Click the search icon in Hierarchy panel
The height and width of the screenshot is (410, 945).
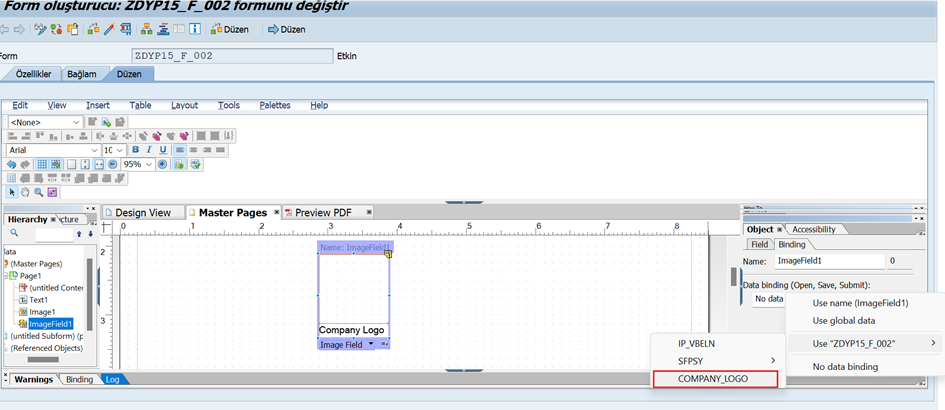[x=14, y=233]
